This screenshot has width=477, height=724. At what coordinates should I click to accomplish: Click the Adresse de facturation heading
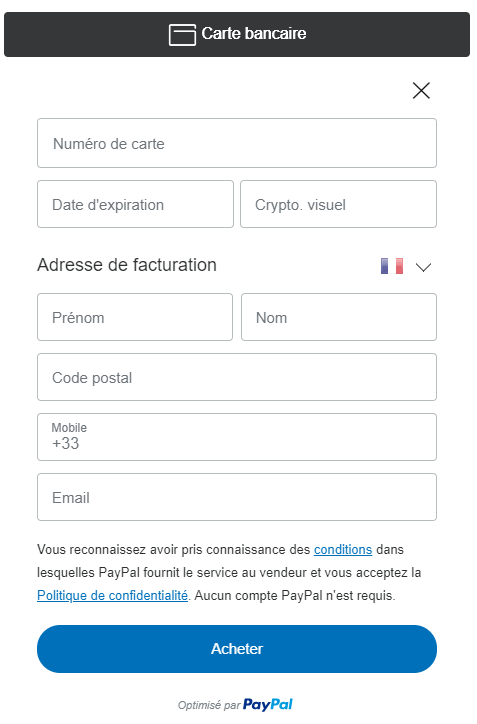127,265
